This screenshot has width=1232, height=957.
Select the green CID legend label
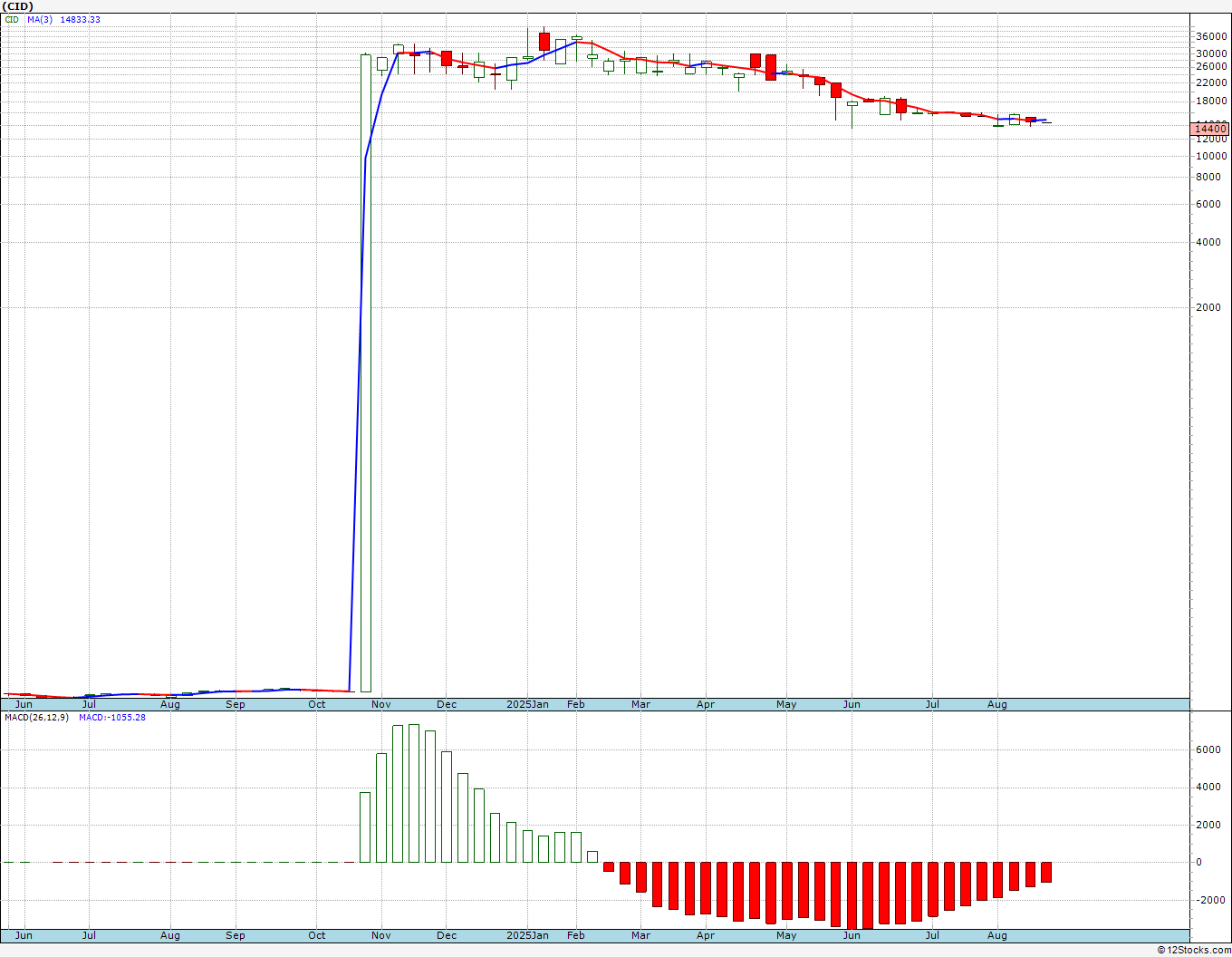12,19
